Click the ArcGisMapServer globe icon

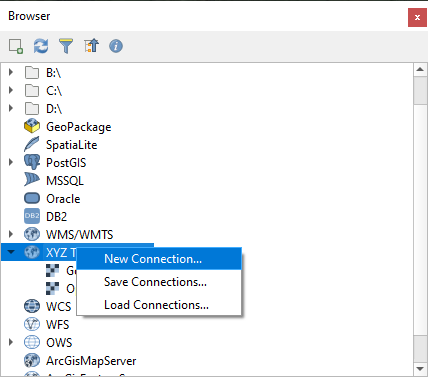(x=32, y=360)
